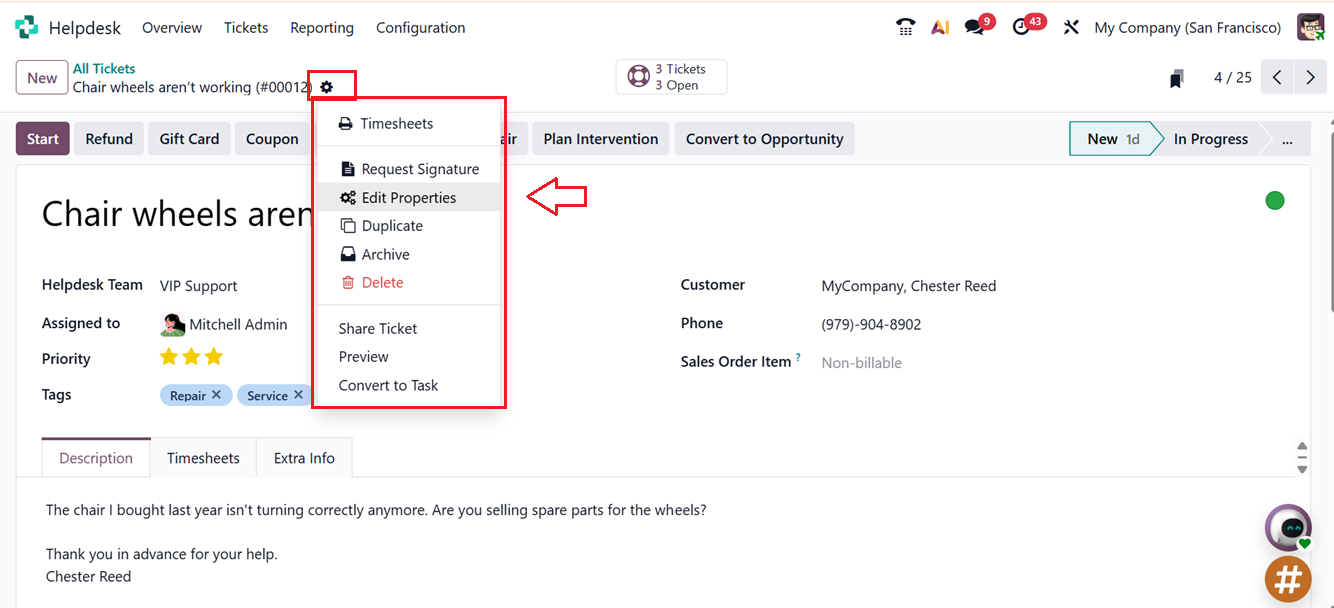Switch to the Extra Info tab

tap(304, 457)
